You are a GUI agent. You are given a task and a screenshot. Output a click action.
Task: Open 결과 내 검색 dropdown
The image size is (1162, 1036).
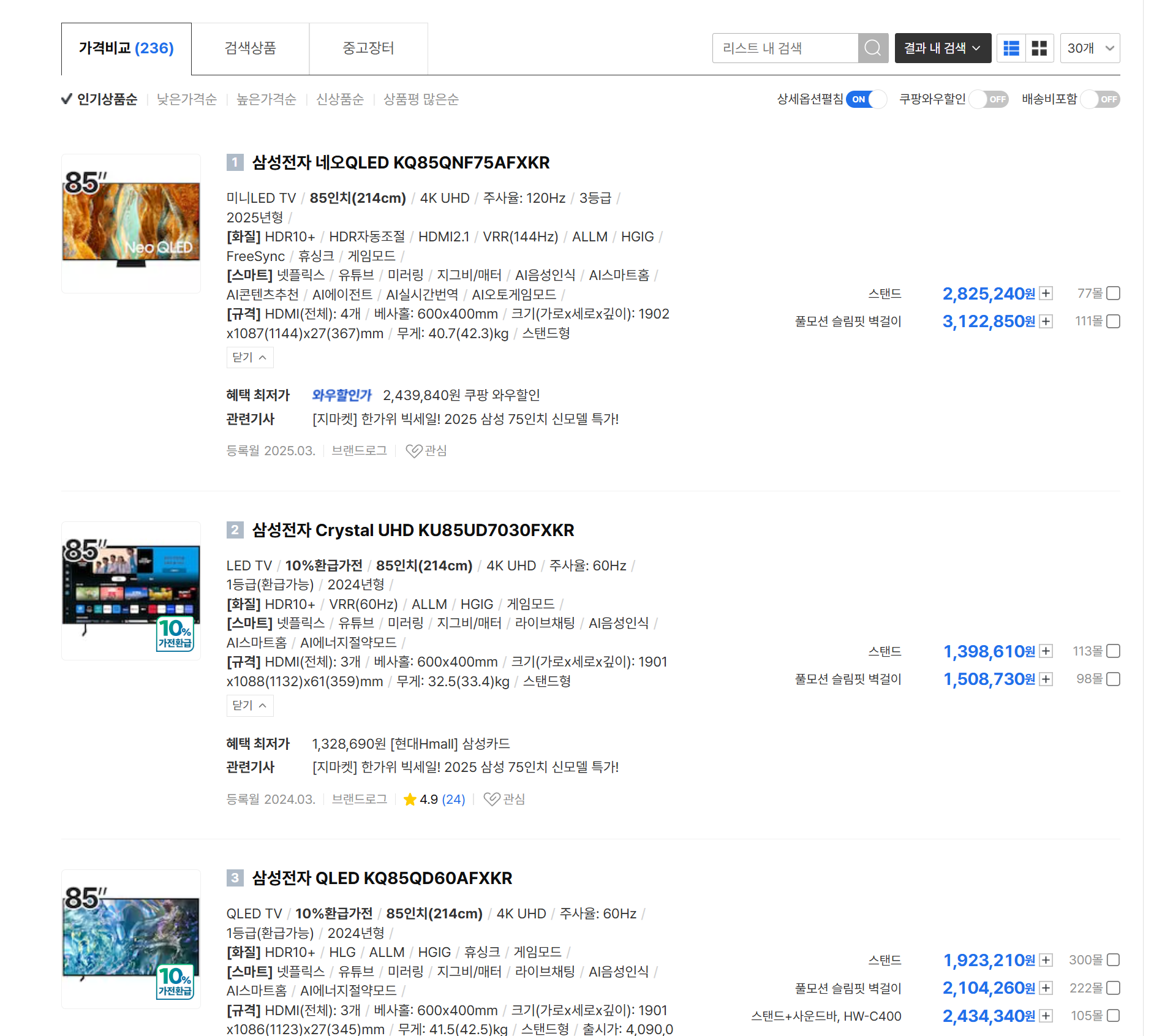pos(943,48)
